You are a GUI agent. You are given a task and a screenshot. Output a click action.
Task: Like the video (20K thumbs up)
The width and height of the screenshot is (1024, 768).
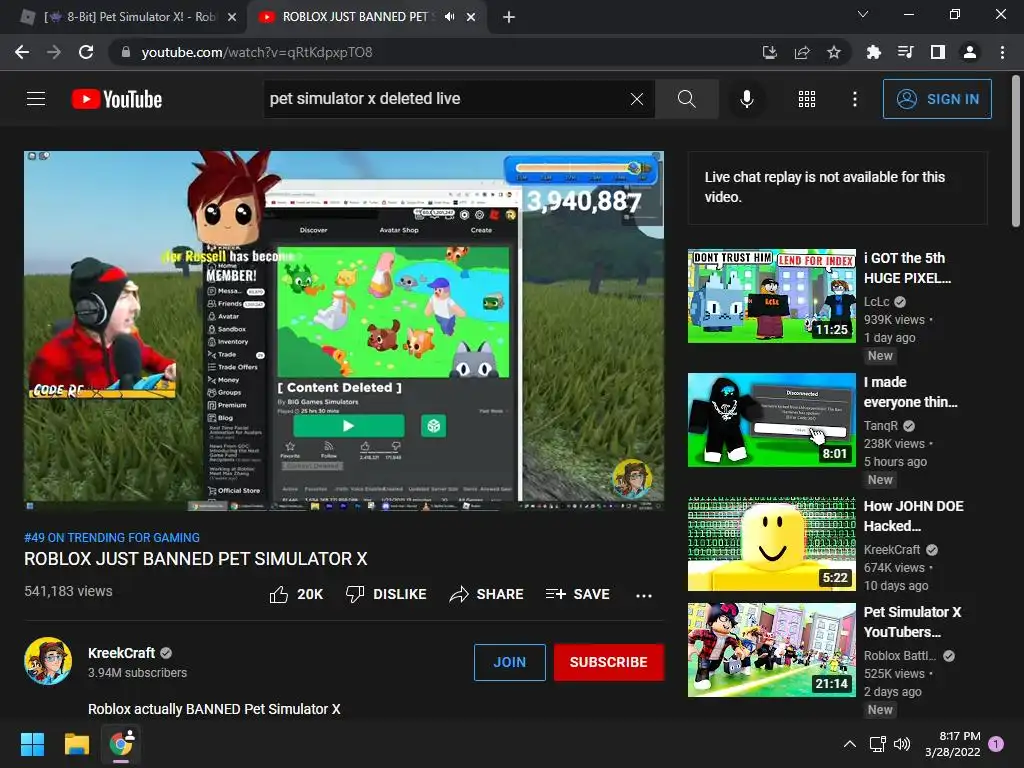(296, 594)
